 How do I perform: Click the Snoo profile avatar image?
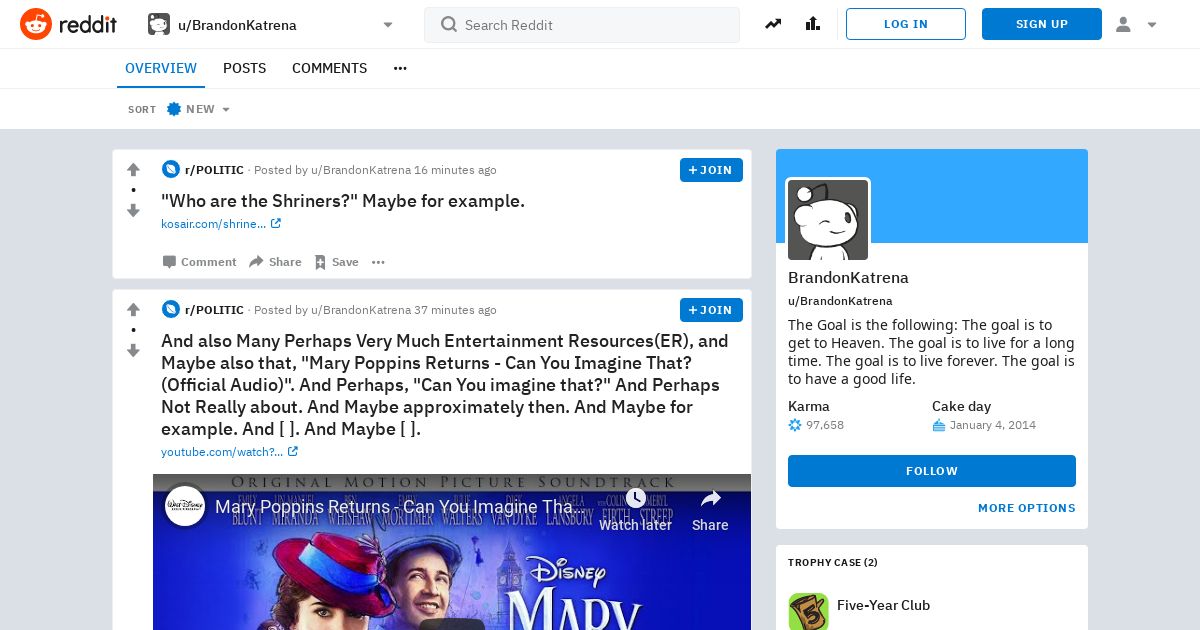tap(828, 220)
